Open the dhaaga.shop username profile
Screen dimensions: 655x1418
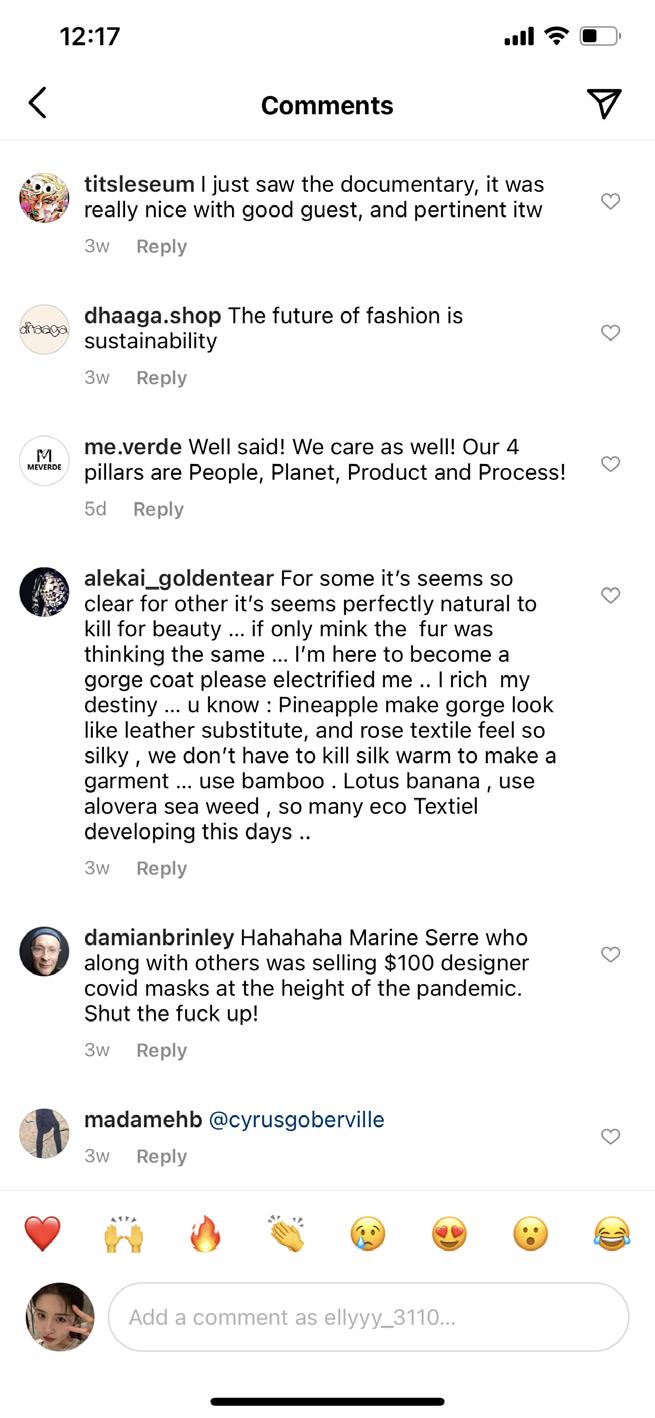(152, 315)
